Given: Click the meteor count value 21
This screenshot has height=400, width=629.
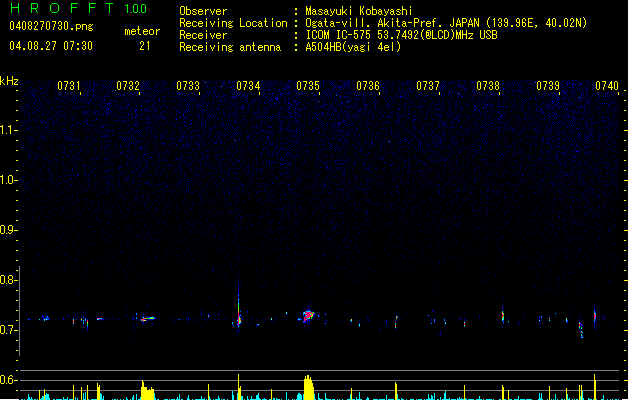Looking at the screenshot, I should click(145, 46).
